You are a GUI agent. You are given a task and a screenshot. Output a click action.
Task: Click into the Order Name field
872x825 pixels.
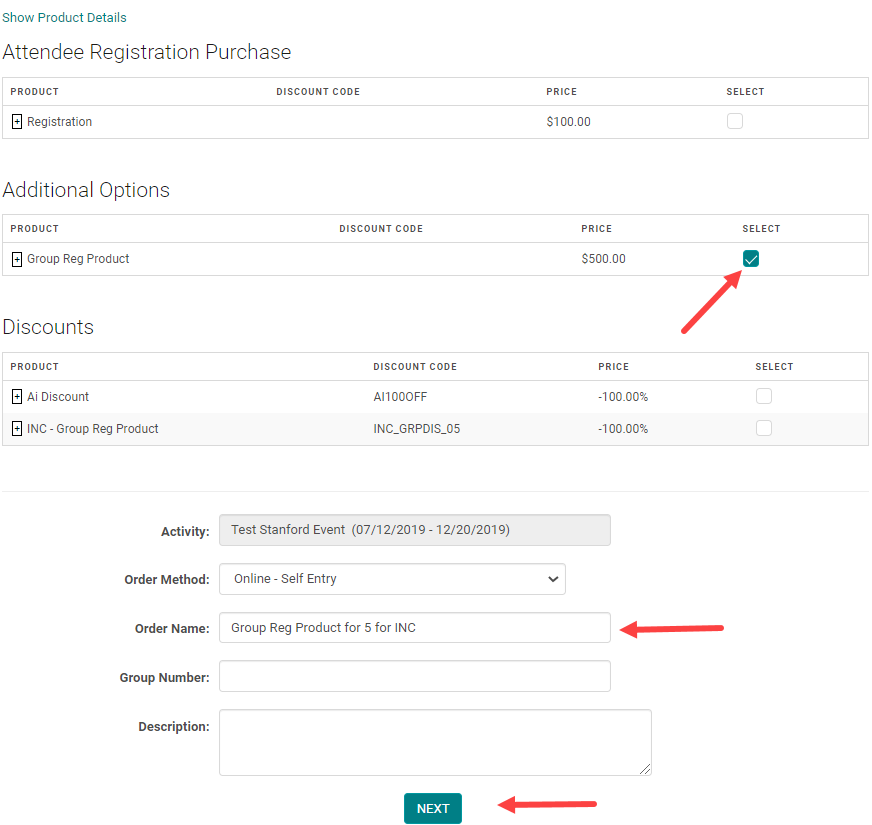pos(414,628)
